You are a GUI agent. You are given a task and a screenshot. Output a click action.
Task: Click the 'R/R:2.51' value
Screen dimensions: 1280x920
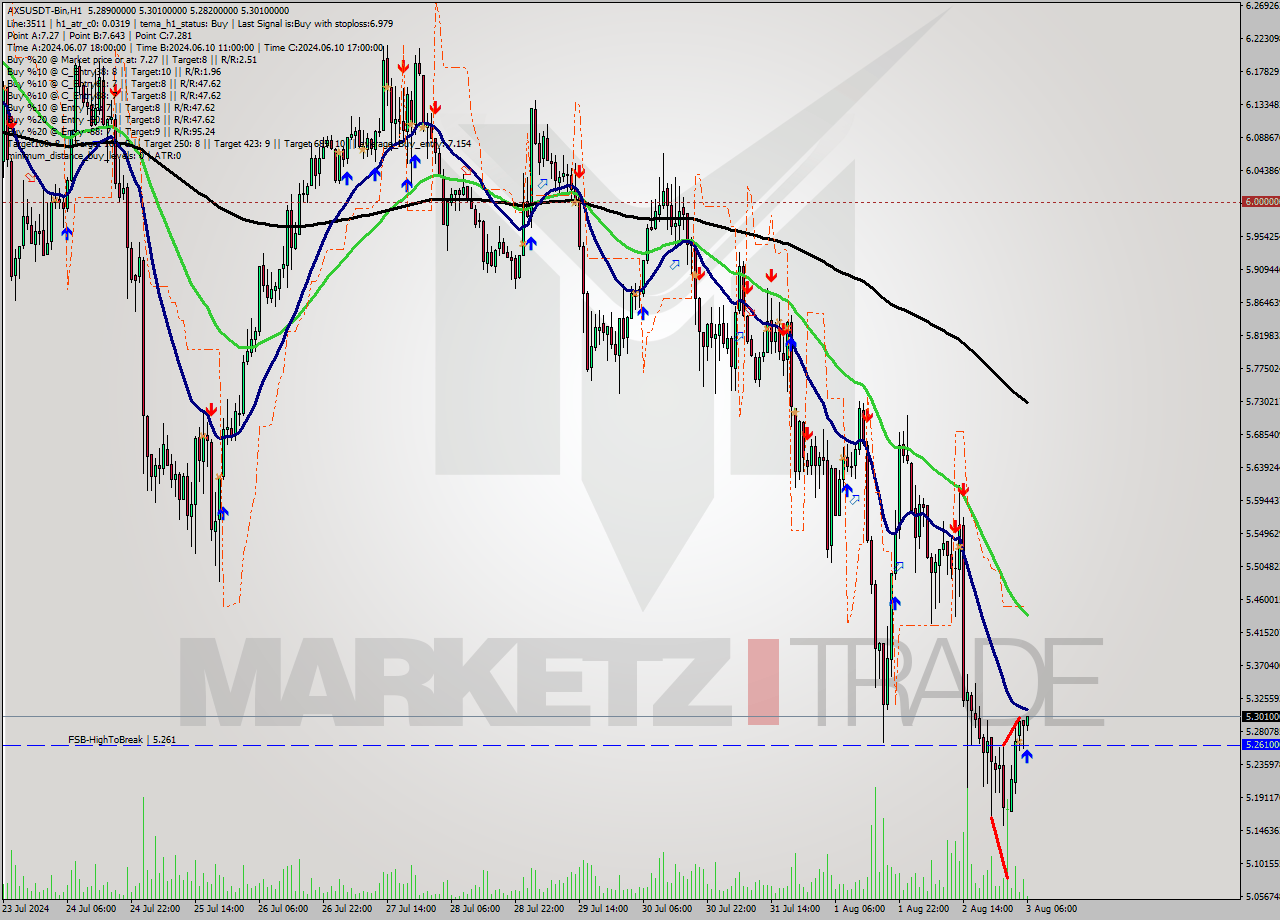[239, 60]
